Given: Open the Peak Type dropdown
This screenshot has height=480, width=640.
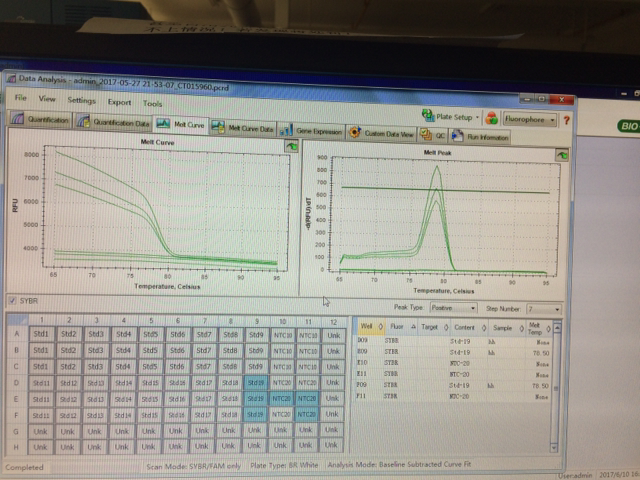Looking at the screenshot, I should 453,308.
